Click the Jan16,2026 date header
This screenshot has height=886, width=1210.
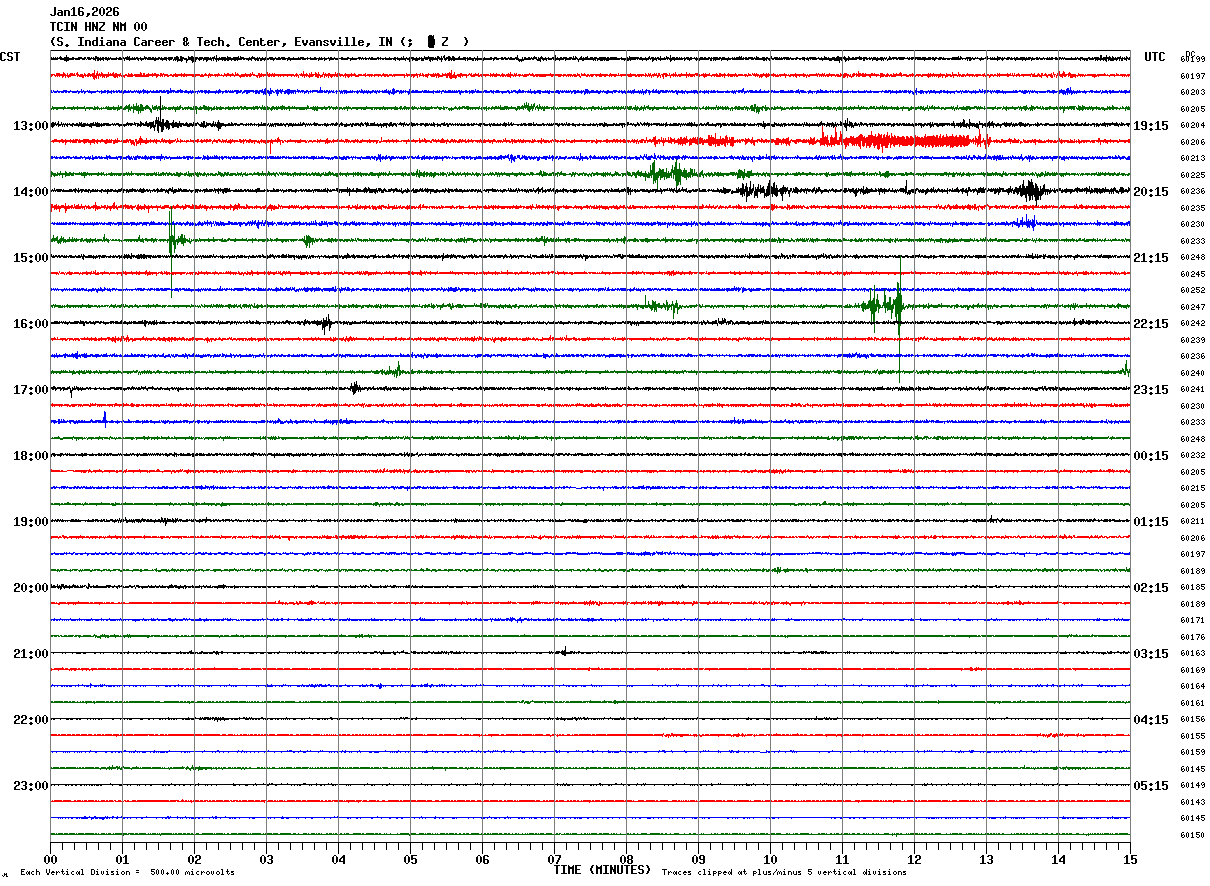click(85, 12)
